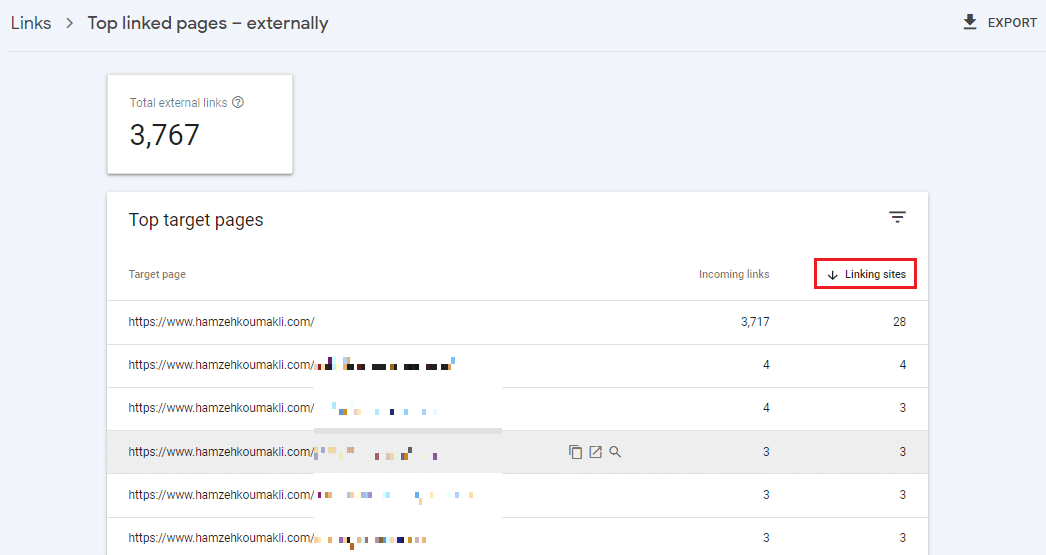Click the Total external links card value 3,767

click(165, 135)
